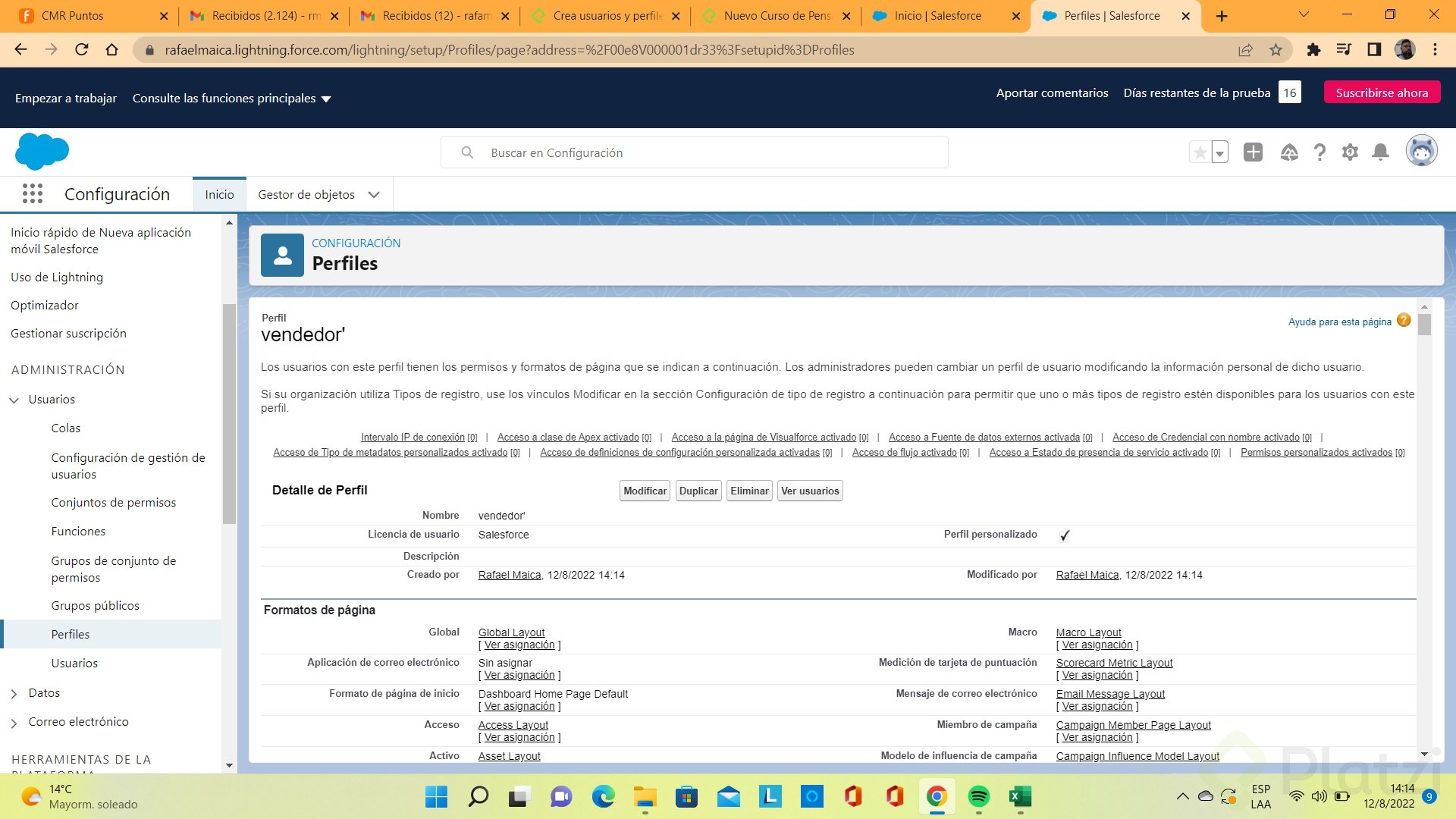Click the Salesforce cloud logo
1456x819 pixels.
42,152
